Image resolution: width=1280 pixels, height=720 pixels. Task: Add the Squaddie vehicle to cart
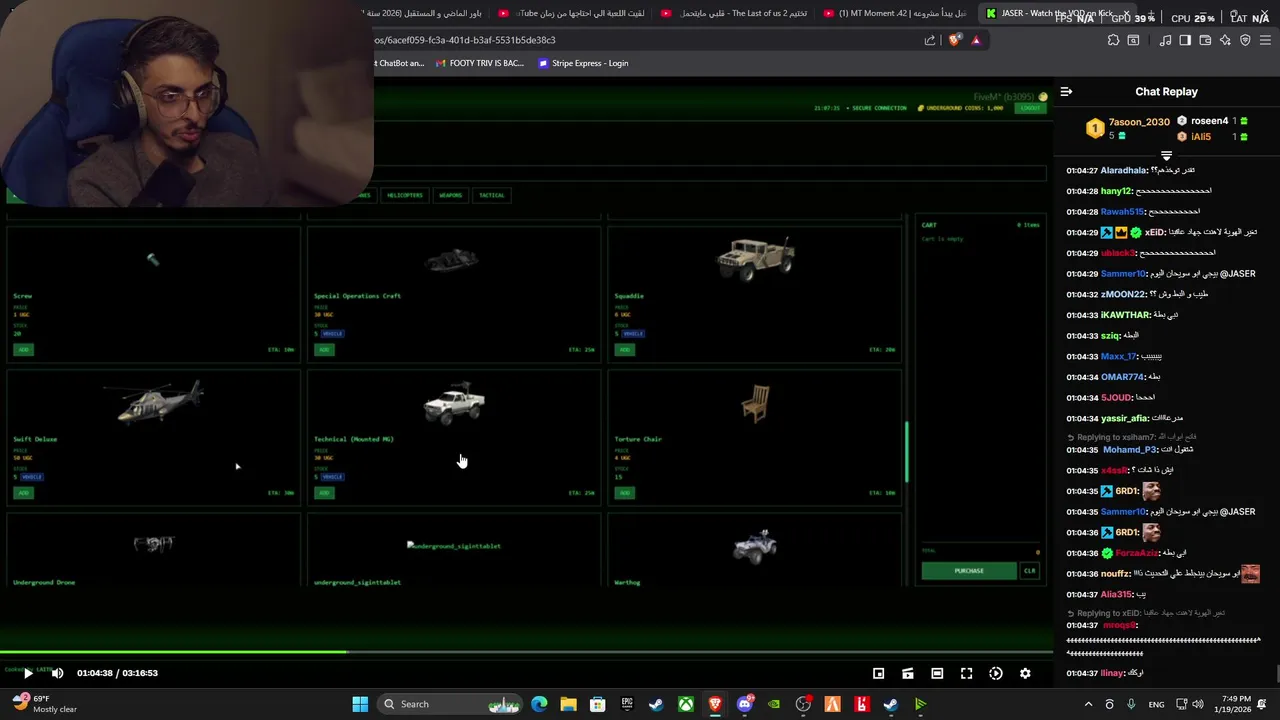[625, 350]
